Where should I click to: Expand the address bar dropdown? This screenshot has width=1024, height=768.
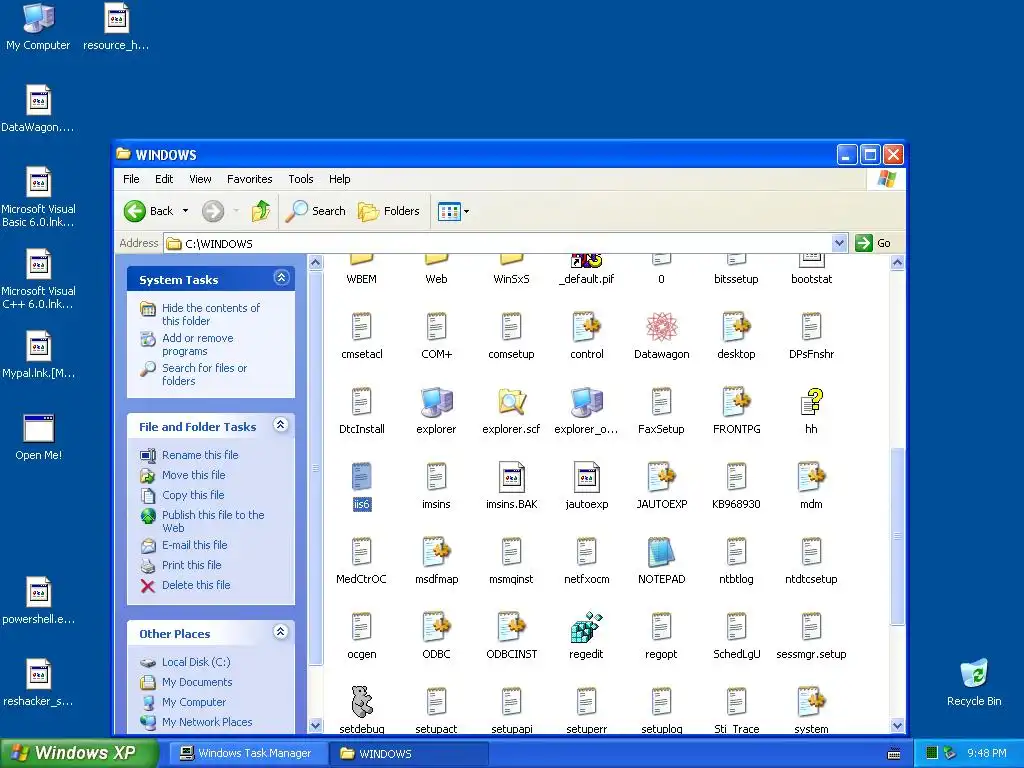[x=839, y=243]
